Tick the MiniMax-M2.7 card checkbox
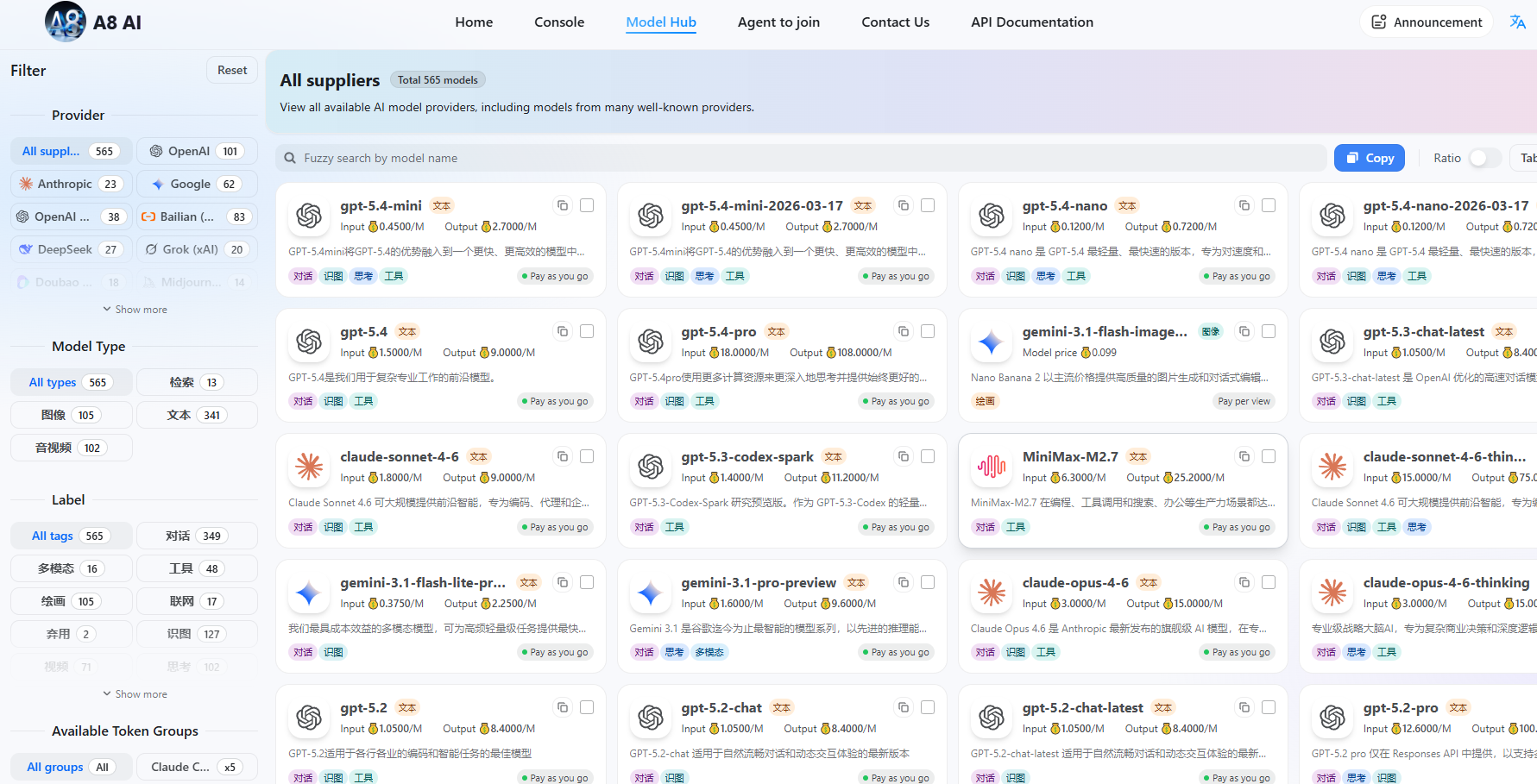This screenshot has height=784, width=1537. tap(1269, 456)
